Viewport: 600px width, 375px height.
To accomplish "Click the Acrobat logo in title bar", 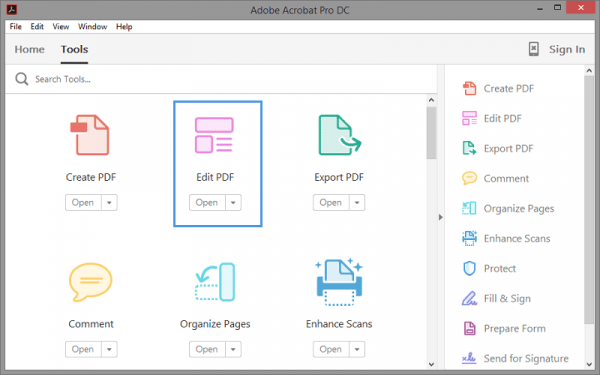I will pyautogui.click(x=12, y=9).
